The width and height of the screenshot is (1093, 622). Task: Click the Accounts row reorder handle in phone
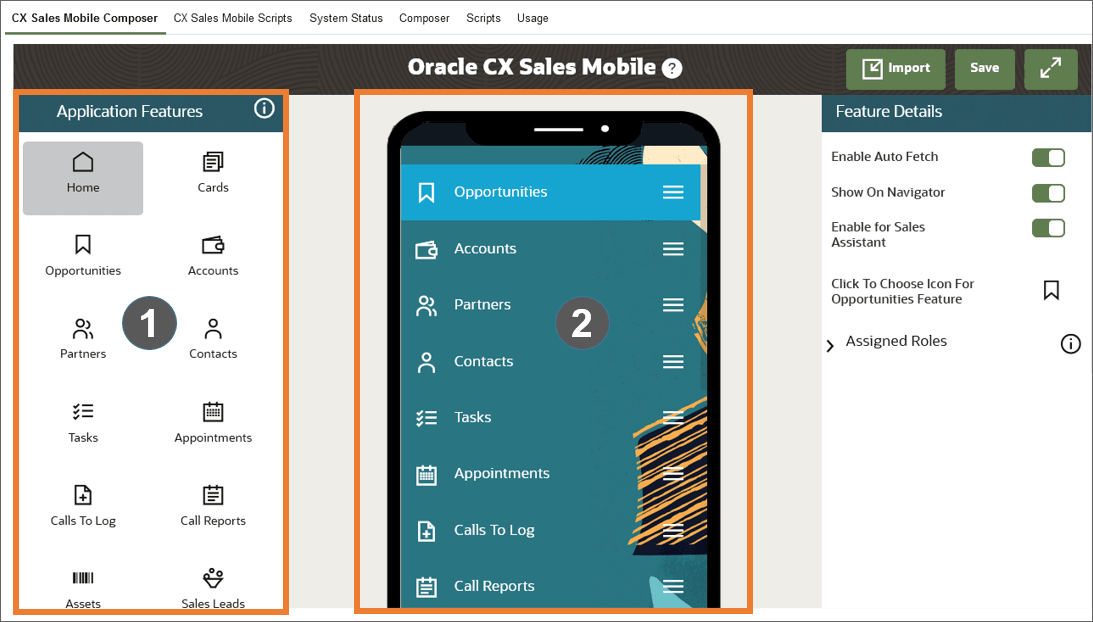tap(673, 249)
